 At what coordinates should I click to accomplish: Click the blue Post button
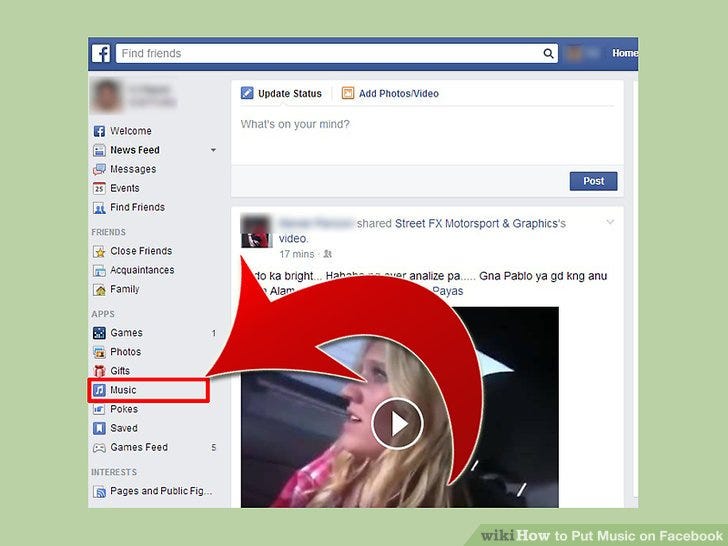point(593,181)
